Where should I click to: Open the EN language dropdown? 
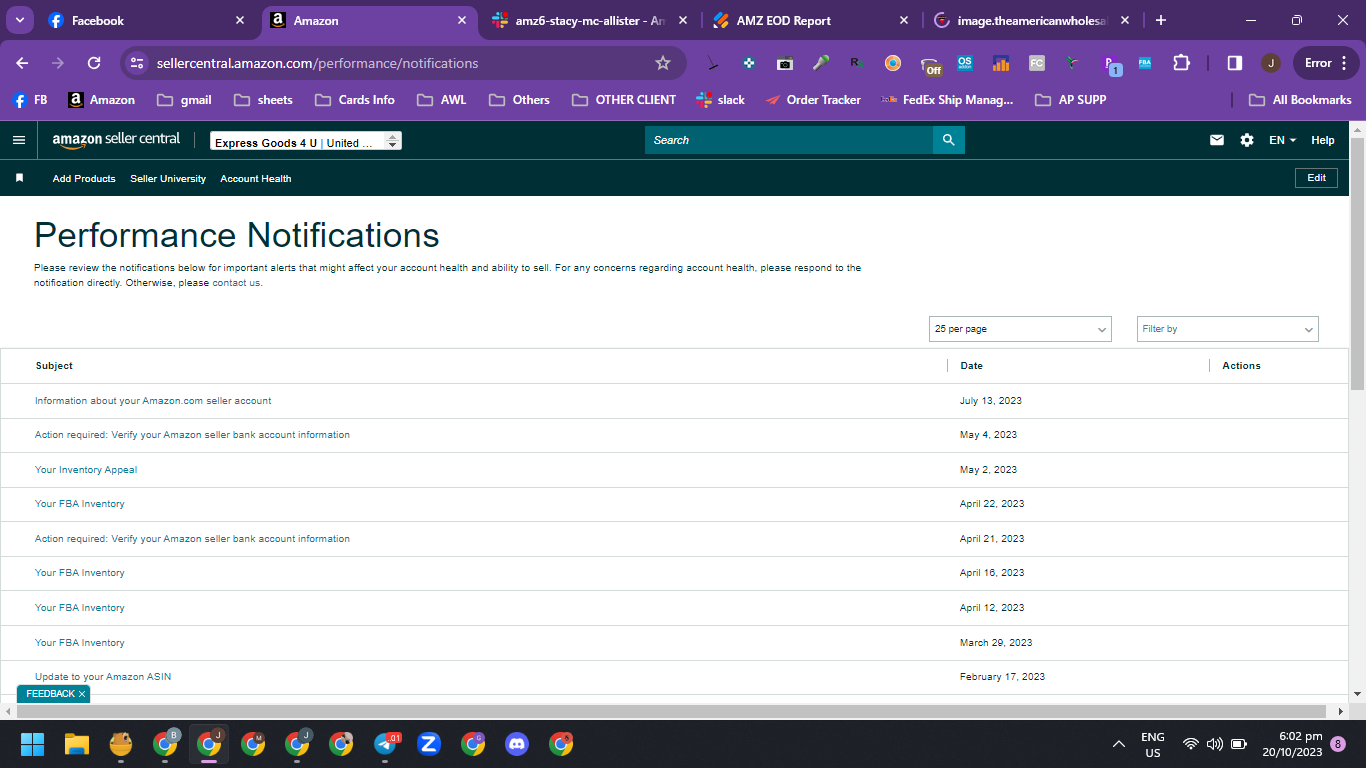tap(1282, 140)
